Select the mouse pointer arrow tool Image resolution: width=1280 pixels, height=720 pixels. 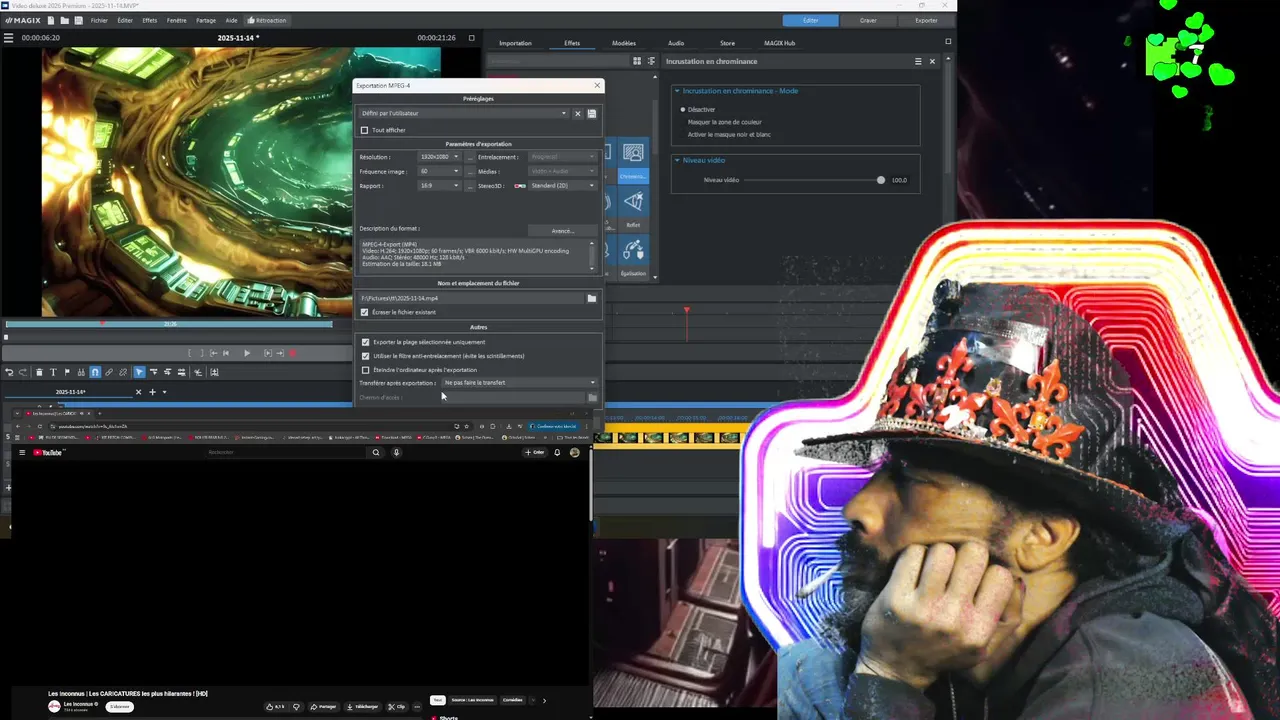(139, 372)
